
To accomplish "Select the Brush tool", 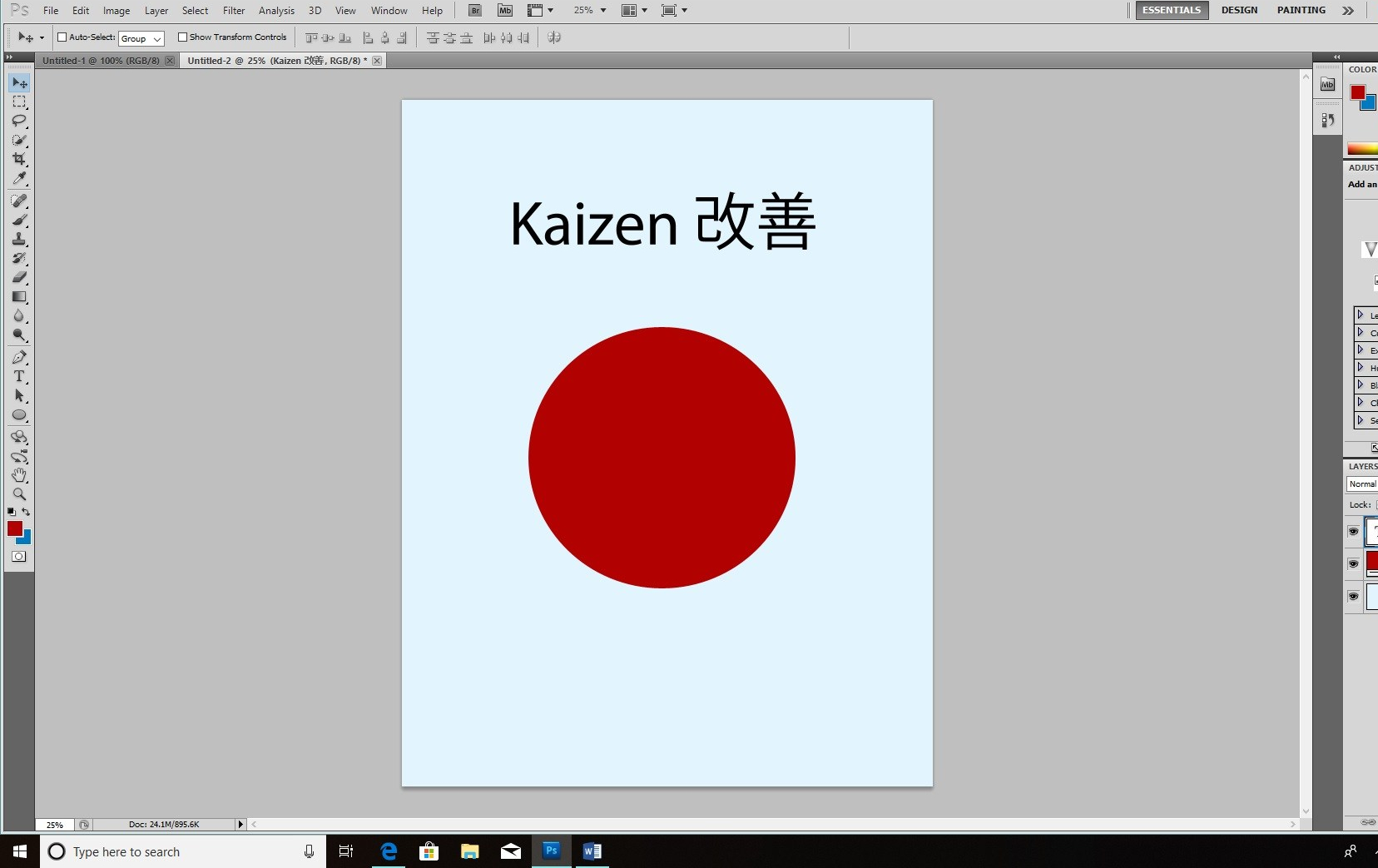I will click(x=19, y=221).
